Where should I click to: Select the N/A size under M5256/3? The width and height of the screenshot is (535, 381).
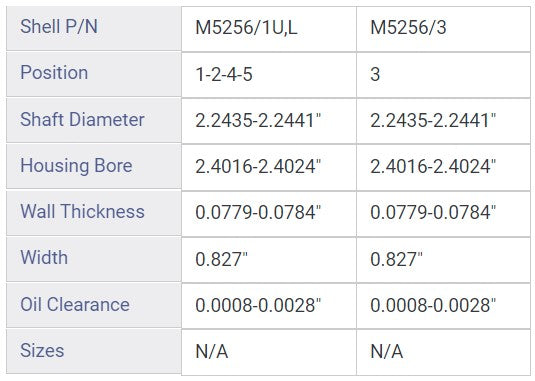click(x=444, y=352)
